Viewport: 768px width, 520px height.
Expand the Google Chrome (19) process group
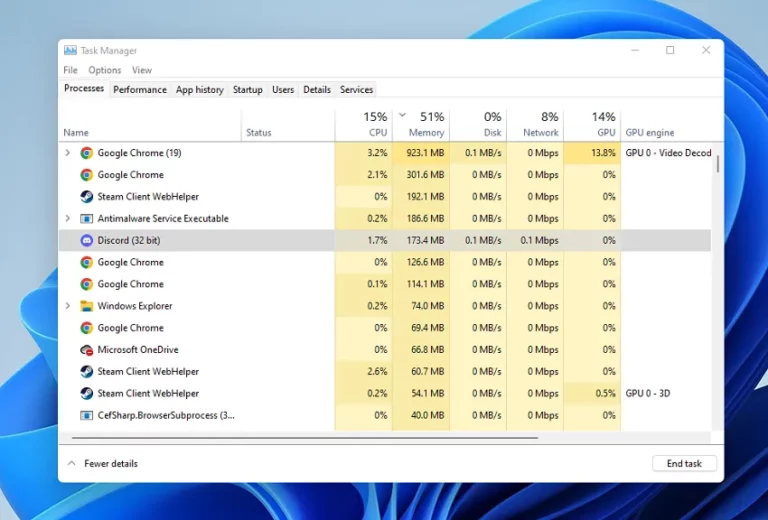pyautogui.click(x=68, y=153)
